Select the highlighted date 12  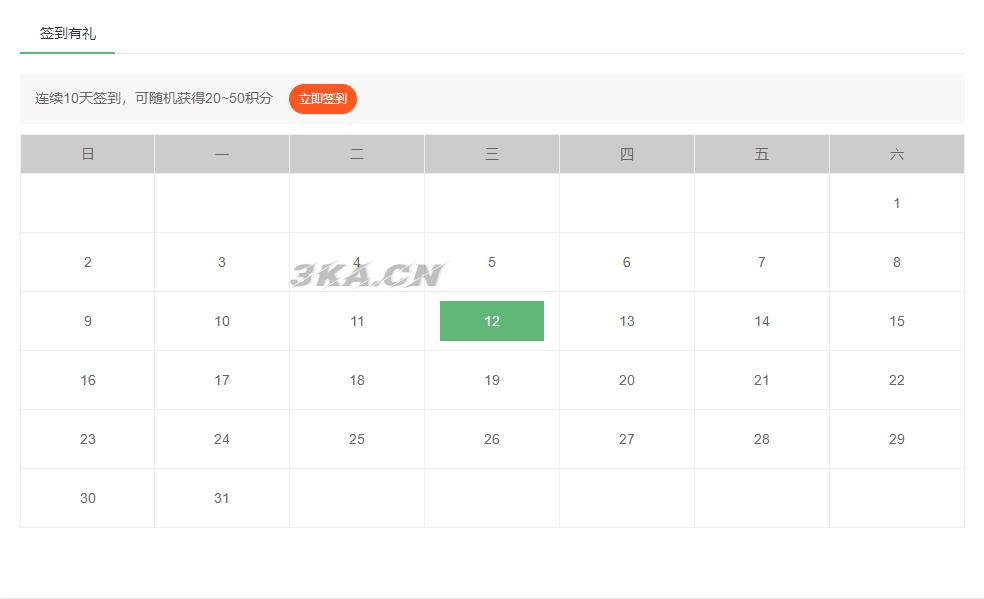tap(491, 321)
